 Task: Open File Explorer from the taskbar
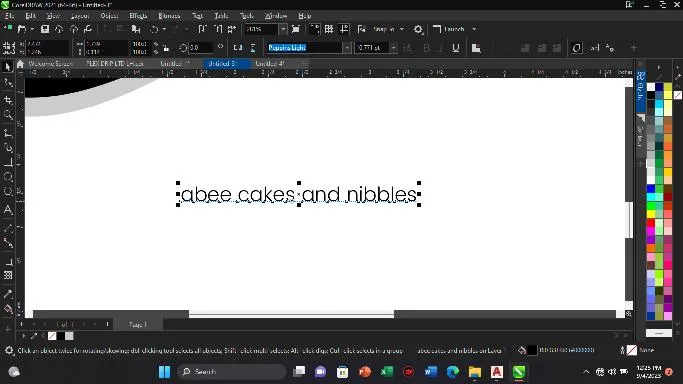pos(474,372)
